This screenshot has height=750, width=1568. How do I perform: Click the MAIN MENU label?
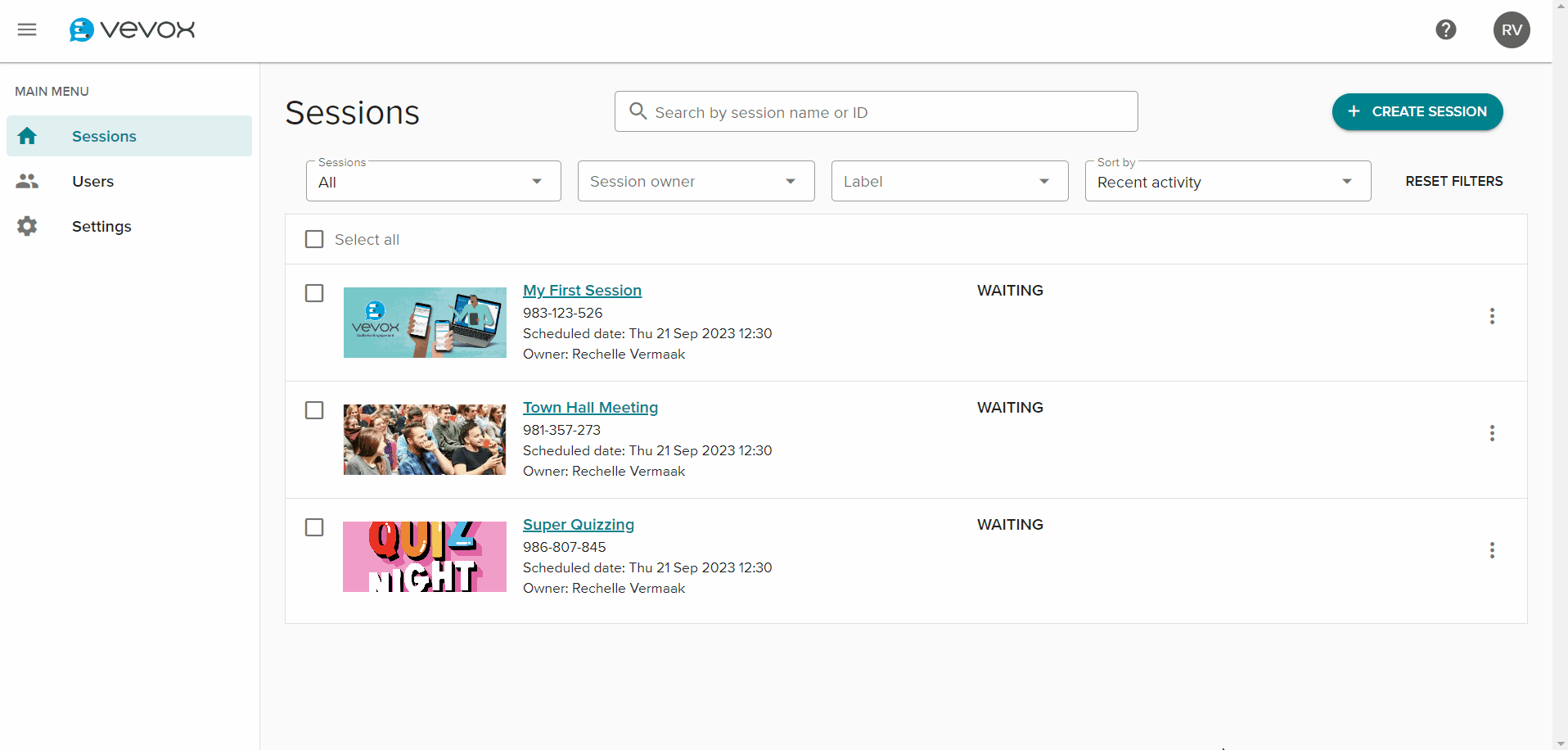[52, 91]
